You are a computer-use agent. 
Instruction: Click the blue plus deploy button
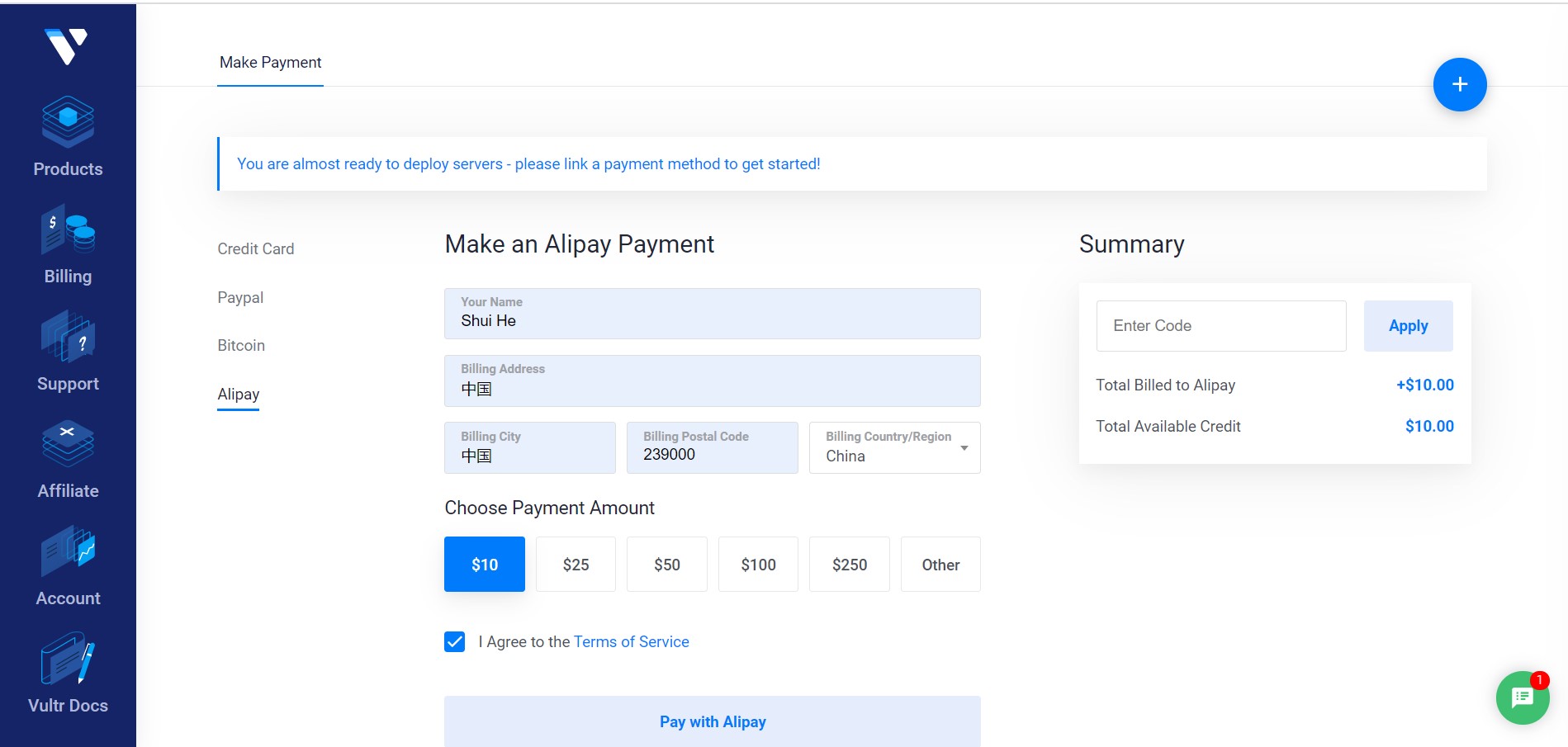point(1460,84)
